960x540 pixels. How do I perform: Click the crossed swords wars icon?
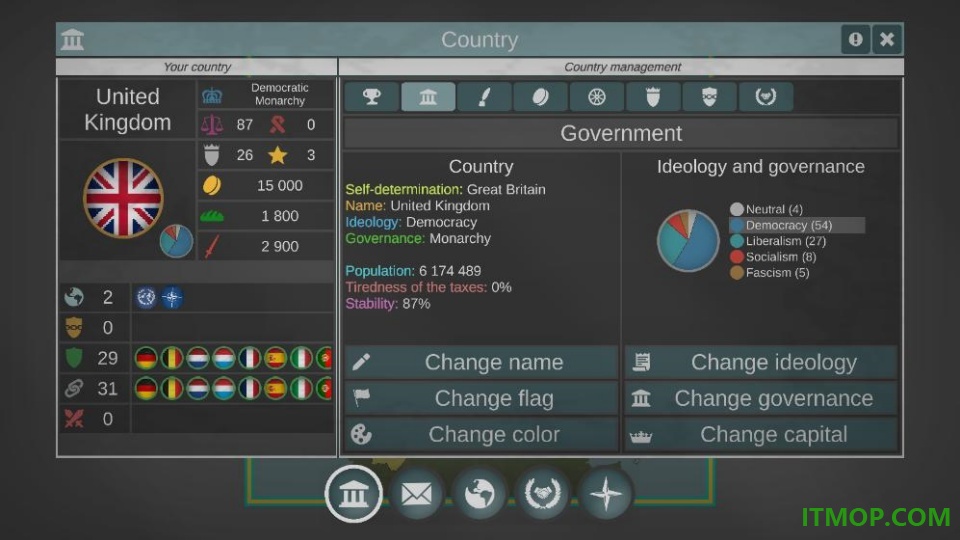point(74,419)
